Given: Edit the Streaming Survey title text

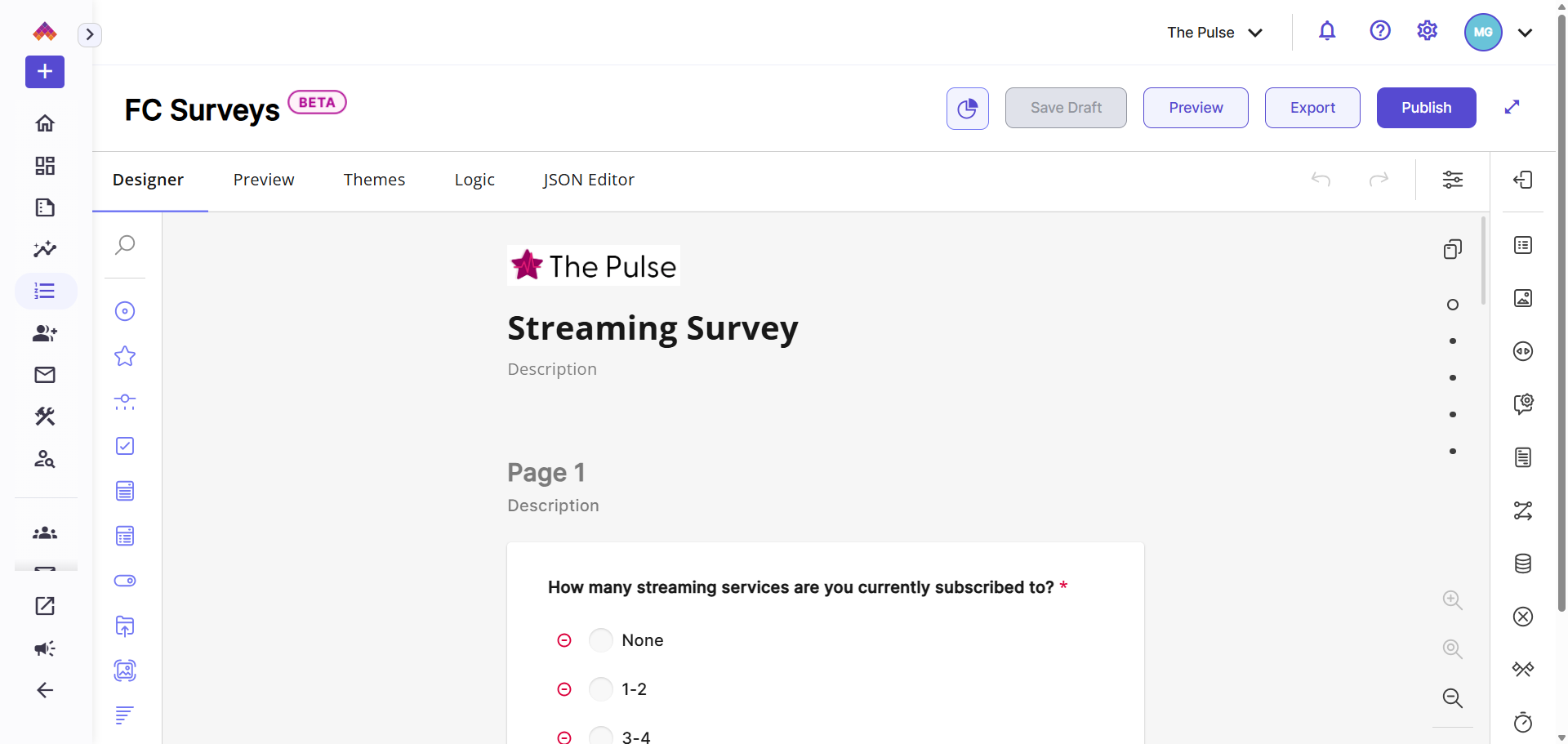Looking at the screenshot, I should 653,328.
